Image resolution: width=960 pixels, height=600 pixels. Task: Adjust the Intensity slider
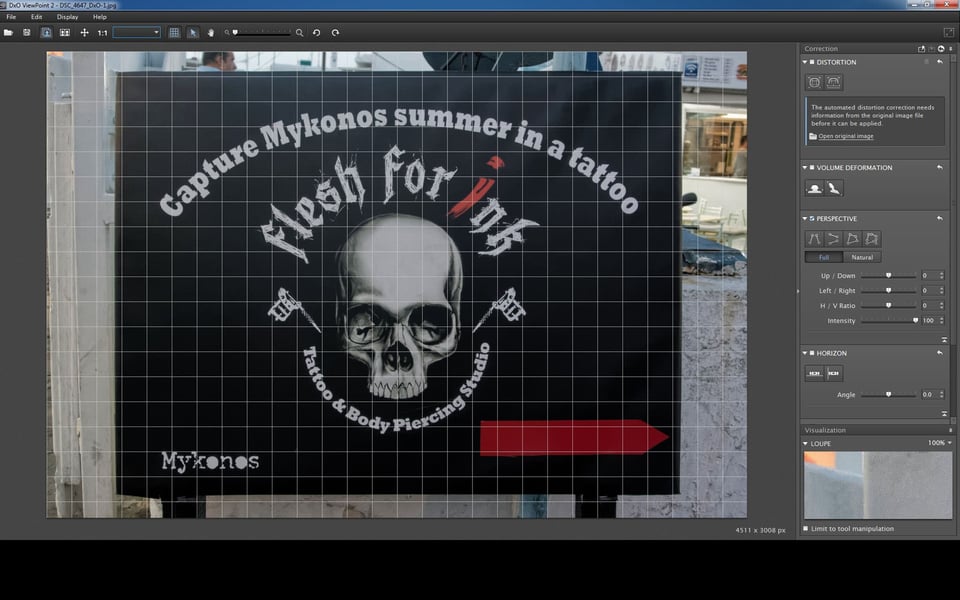888,320
